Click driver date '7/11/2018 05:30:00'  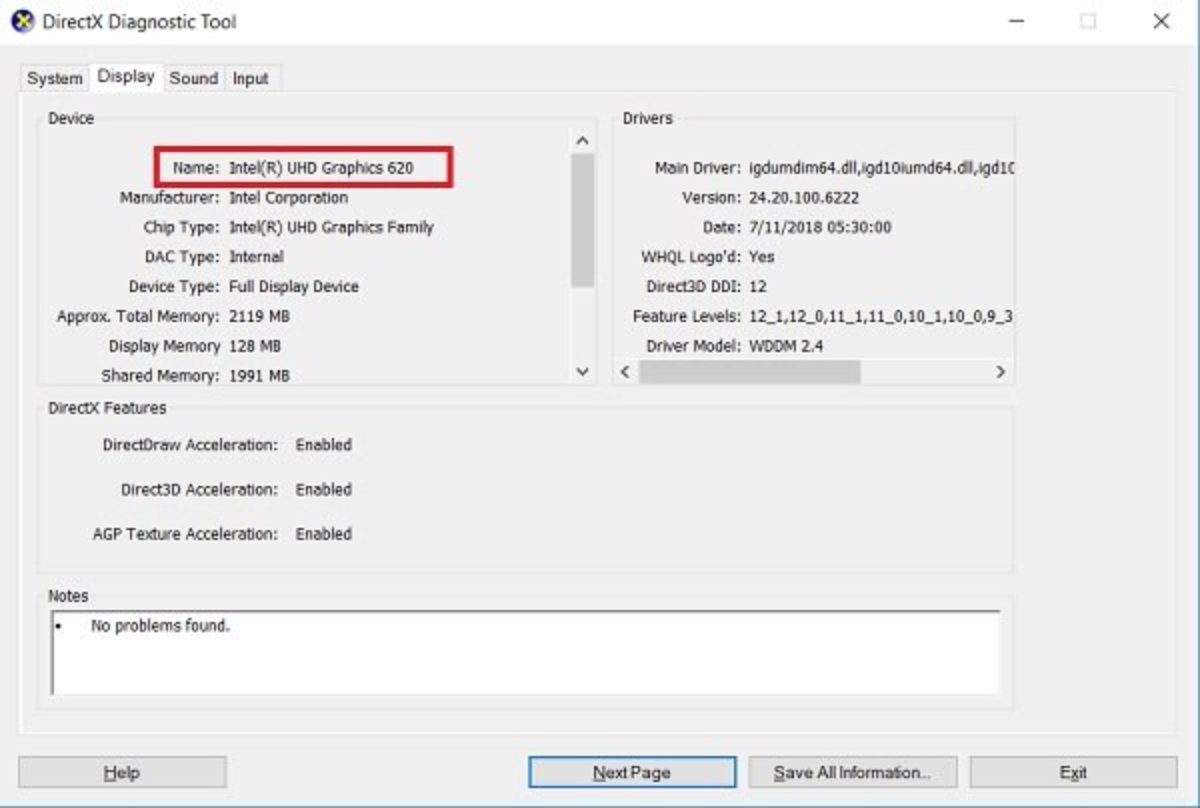(x=820, y=227)
